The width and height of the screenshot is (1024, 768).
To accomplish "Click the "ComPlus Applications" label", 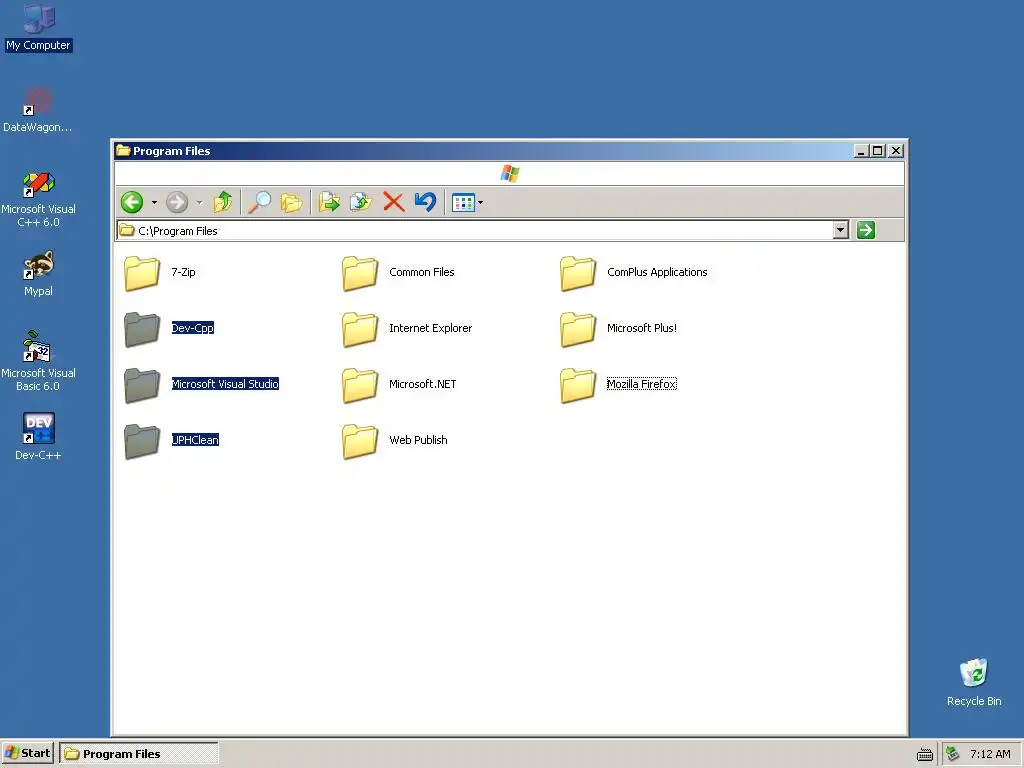I will click(657, 272).
